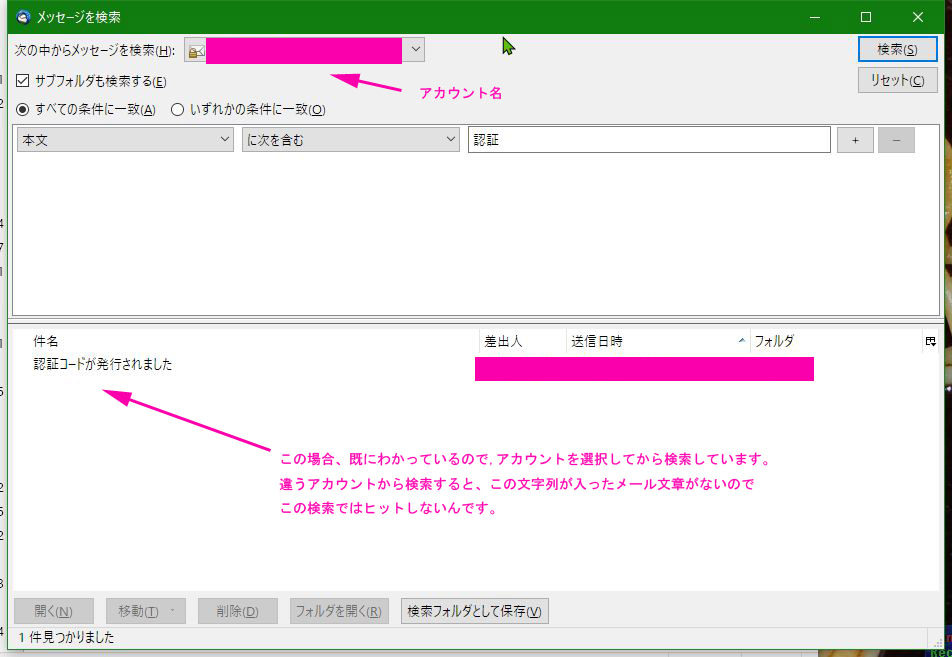Toggle the サブフォルダも検索する checkbox
The image size is (952, 657).
click(24, 81)
